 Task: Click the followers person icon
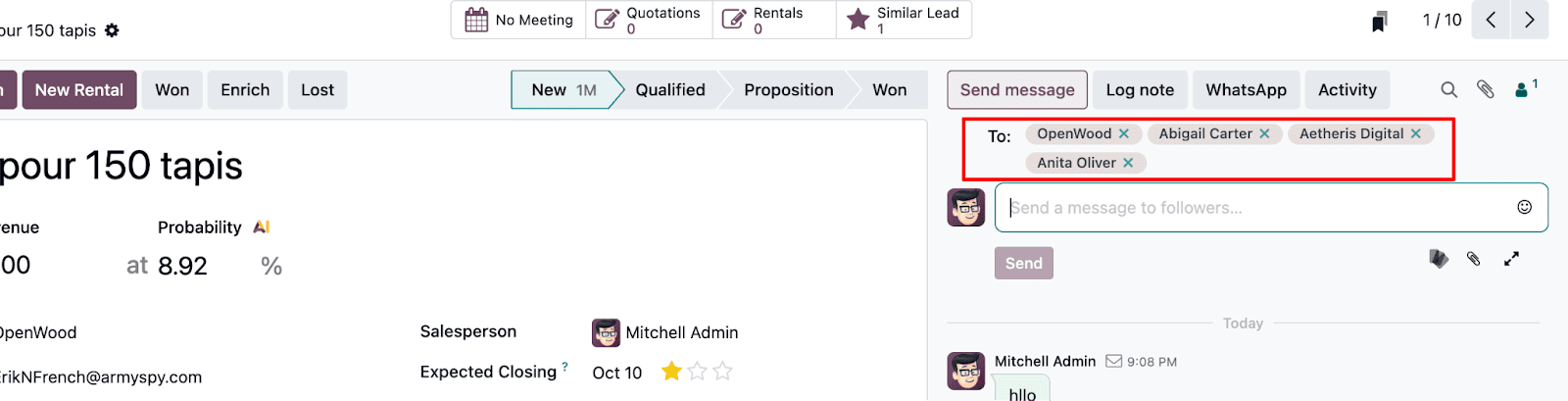[x=1523, y=90]
